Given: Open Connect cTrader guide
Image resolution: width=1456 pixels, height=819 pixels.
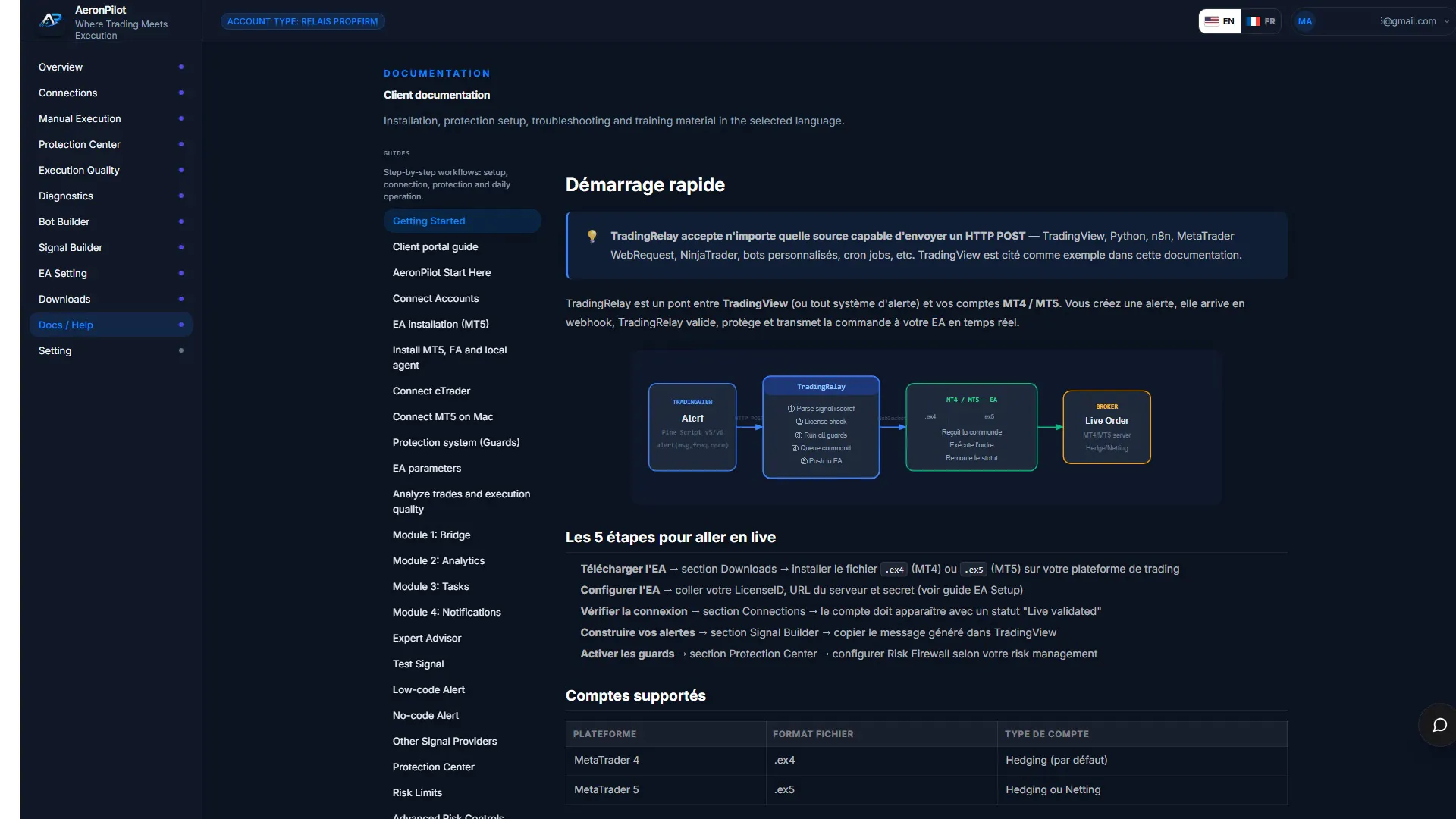Looking at the screenshot, I should 462,391.
